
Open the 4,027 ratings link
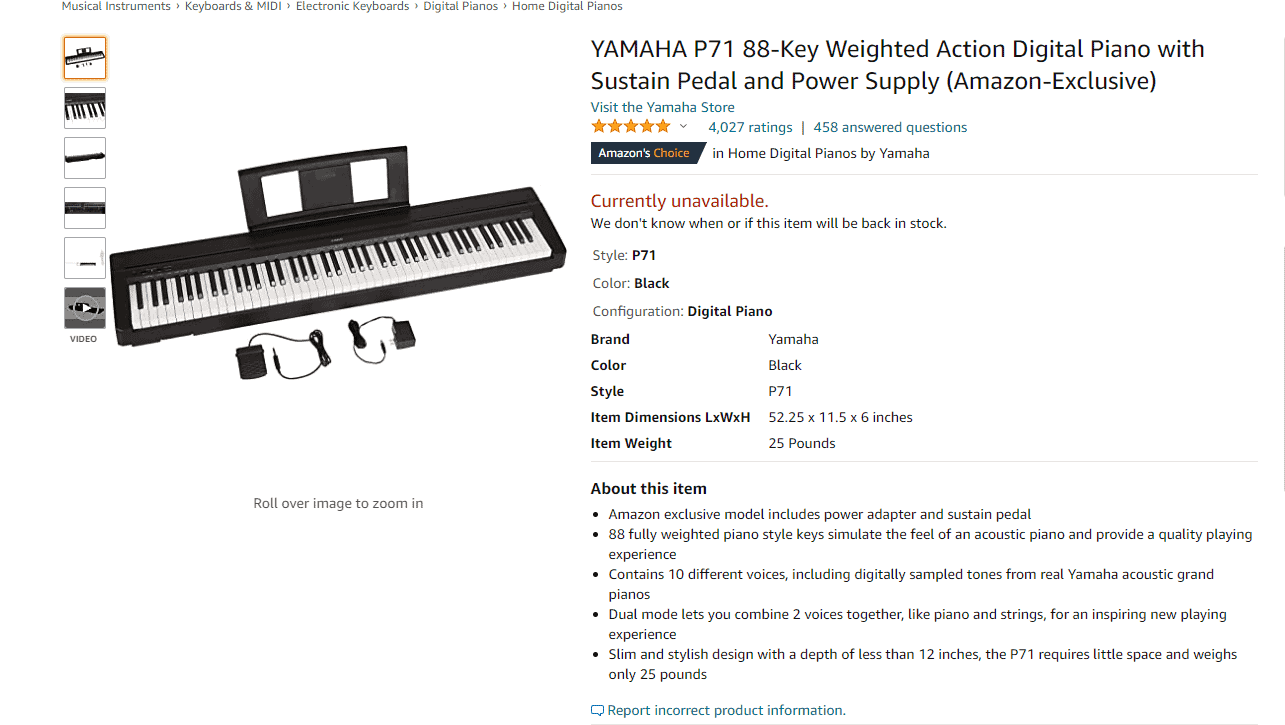pyautogui.click(x=750, y=127)
